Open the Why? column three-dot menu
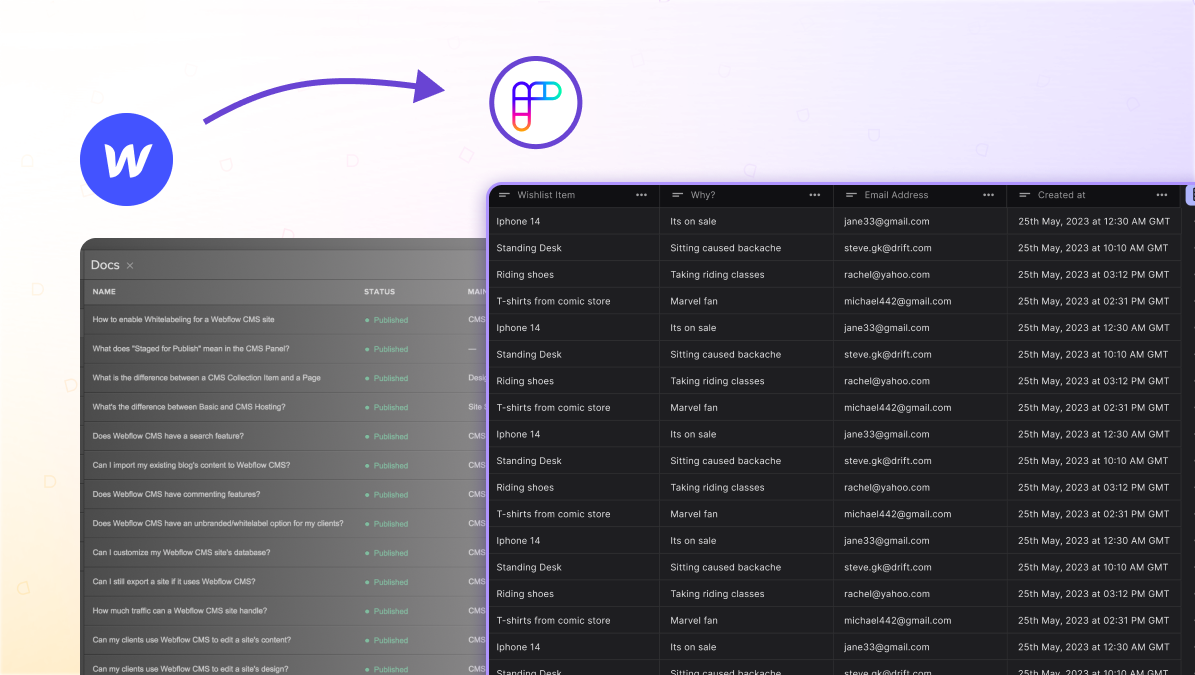1195x675 pixels. coord(815,195)
